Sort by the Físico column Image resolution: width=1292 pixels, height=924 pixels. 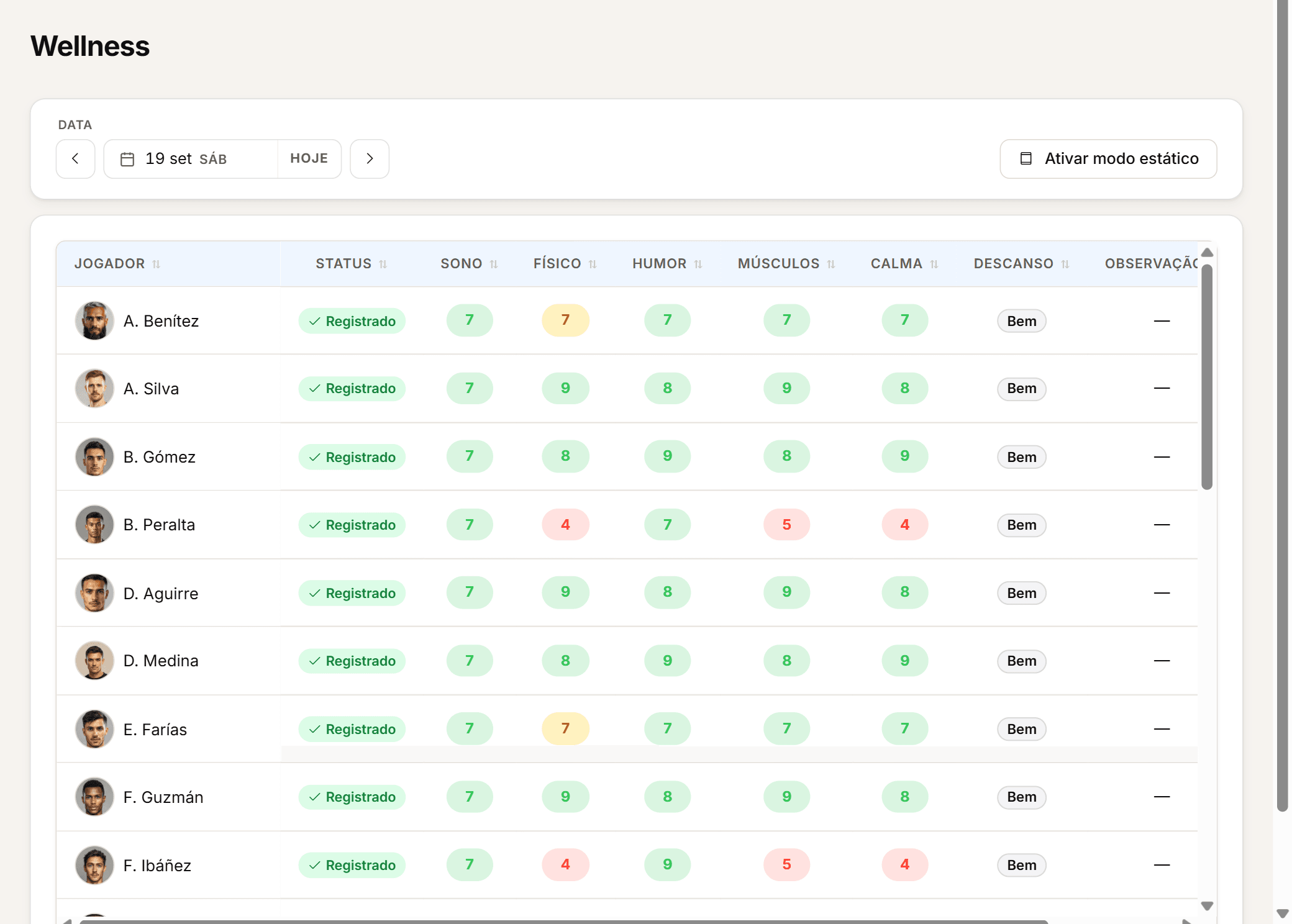[565, 264]
